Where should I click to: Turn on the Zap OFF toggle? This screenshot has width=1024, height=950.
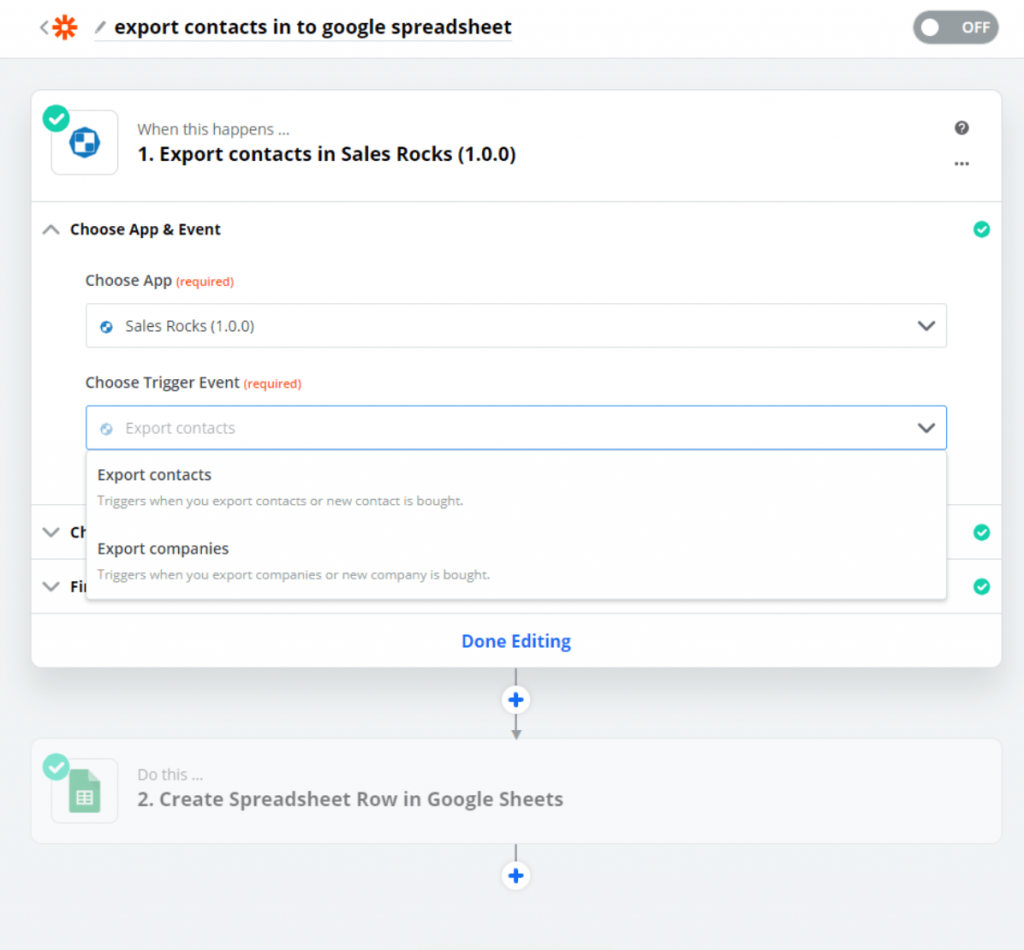click(x=955, y=28)
